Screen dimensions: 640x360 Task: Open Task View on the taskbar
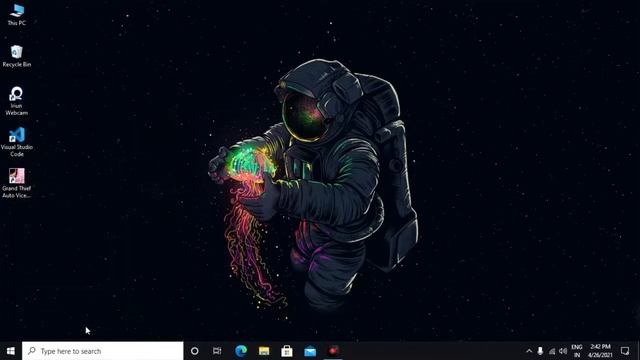217,351
